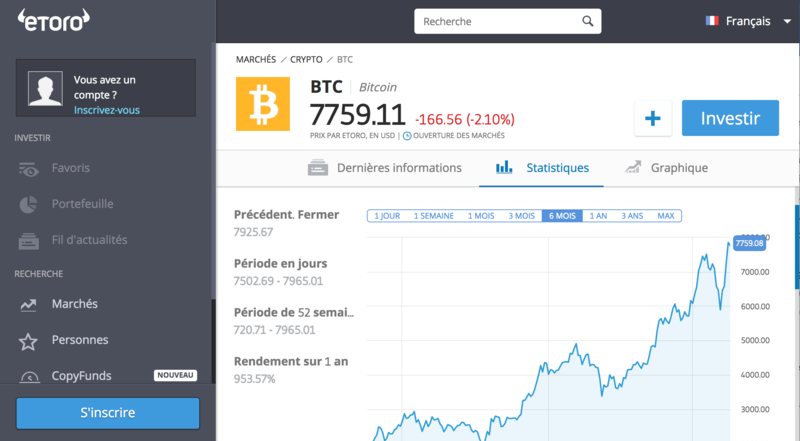Click the S'inscrire button
Image resolution: width=800 pixels, height=441 pixels.
point(108,413)
